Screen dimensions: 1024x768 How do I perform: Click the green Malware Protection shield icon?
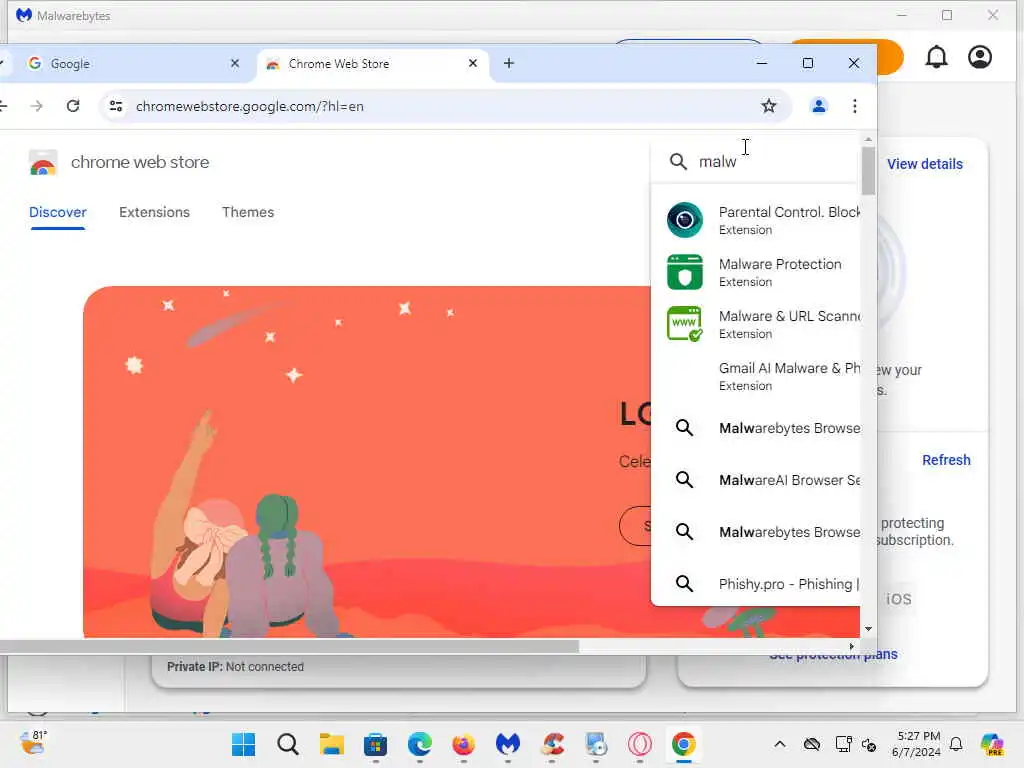click(684, 272)
